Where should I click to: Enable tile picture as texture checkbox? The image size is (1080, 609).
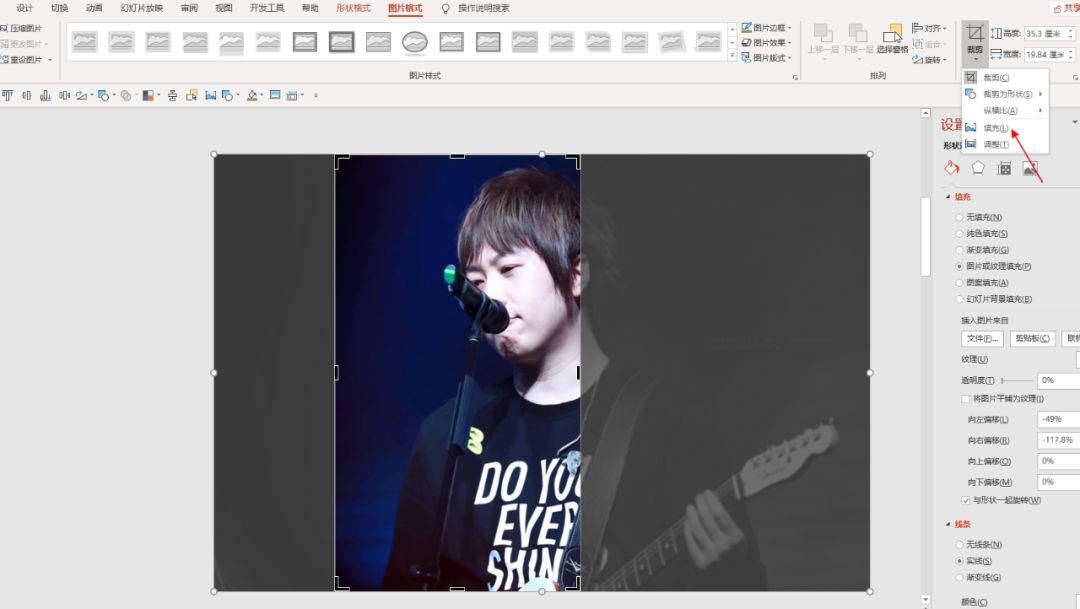tap(966, 398)
